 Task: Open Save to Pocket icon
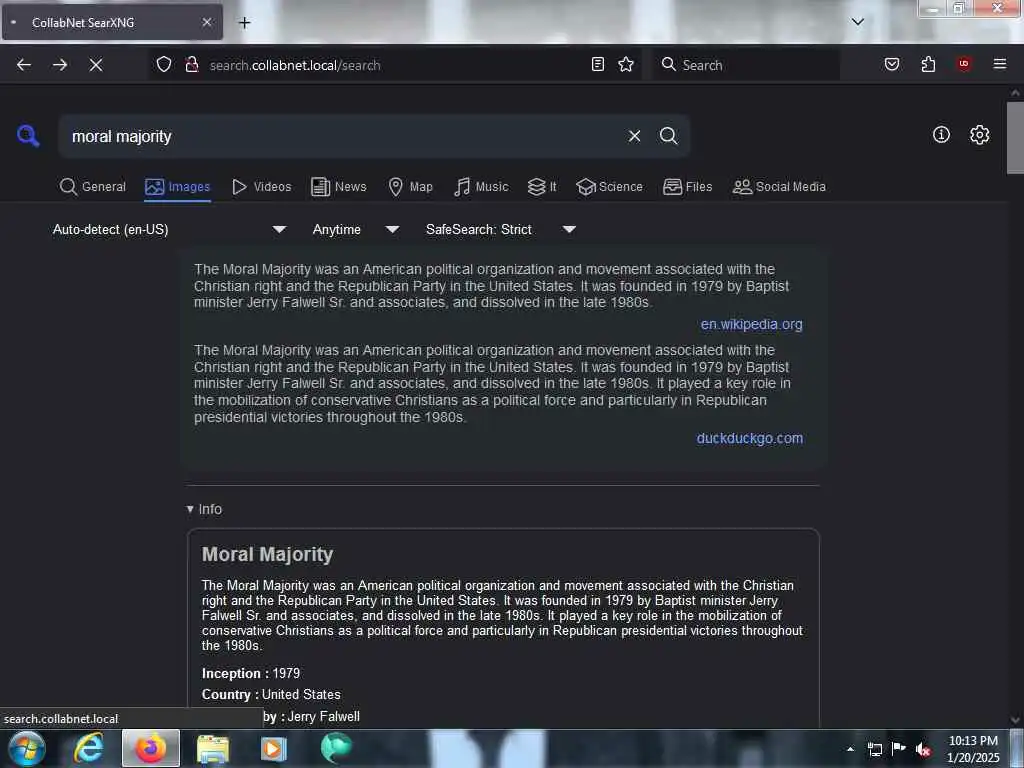(892, 64)
